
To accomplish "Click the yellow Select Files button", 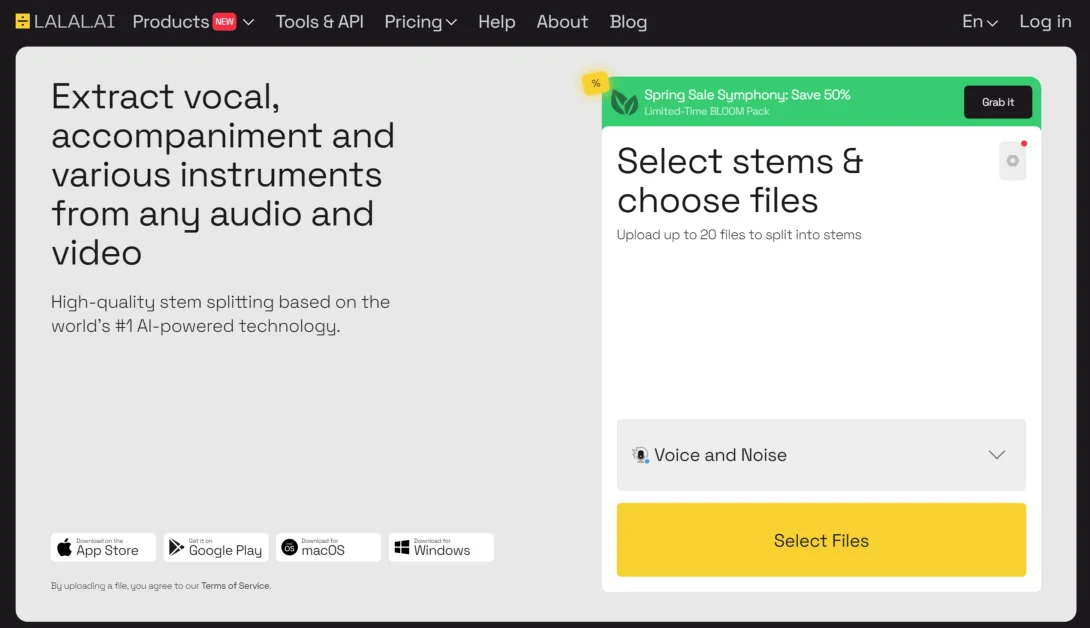I will (821, 540).
